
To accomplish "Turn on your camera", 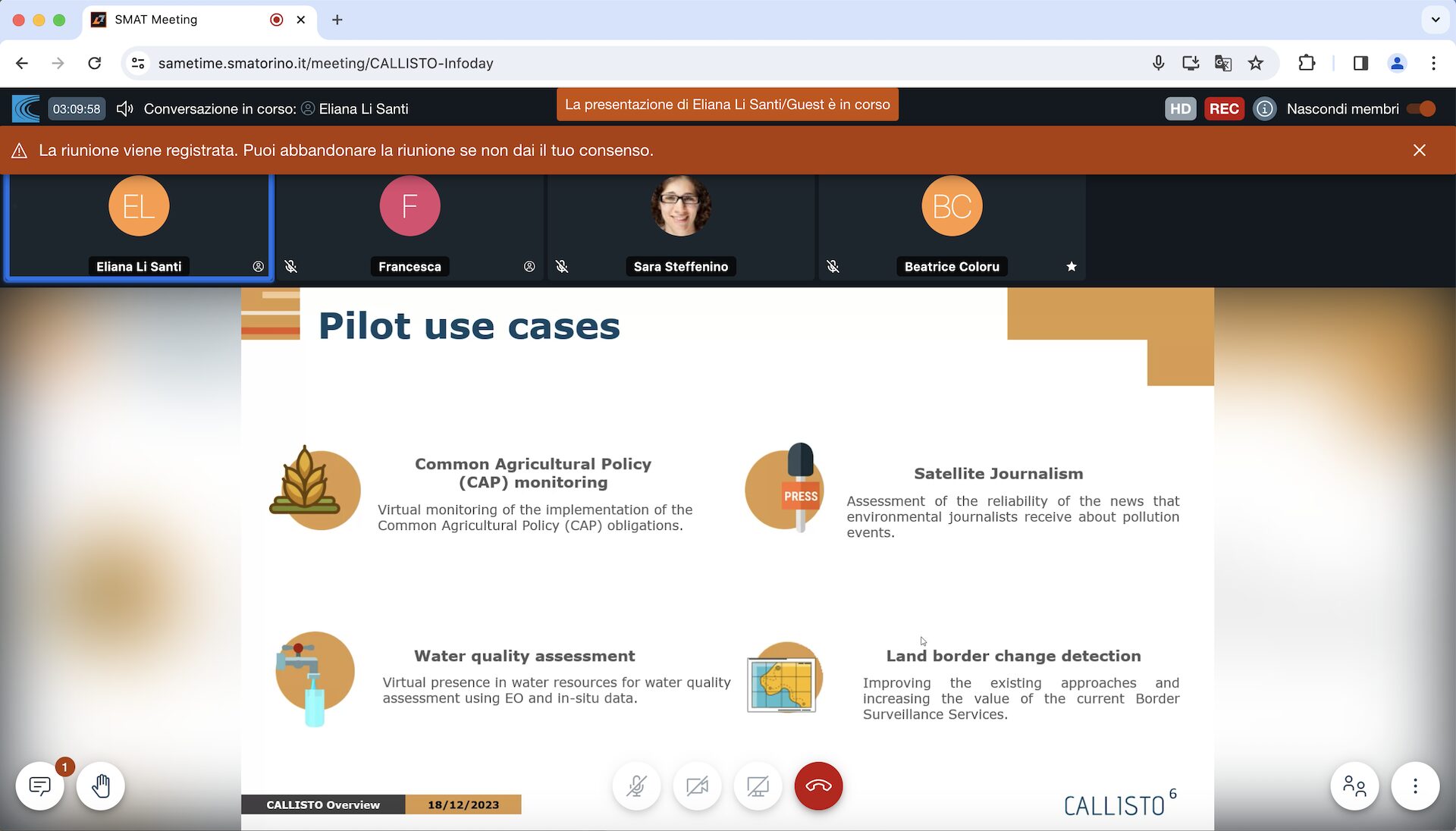I will click(697, 786).
